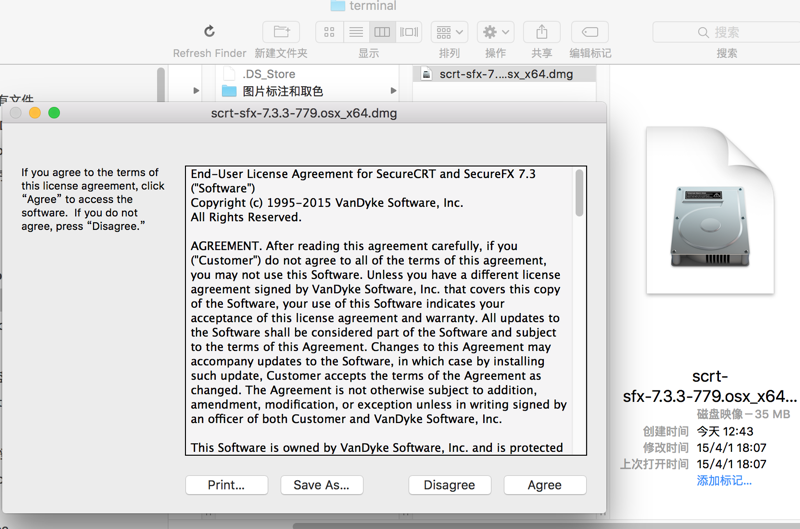Switch Finder to list view

pos(356,32)
